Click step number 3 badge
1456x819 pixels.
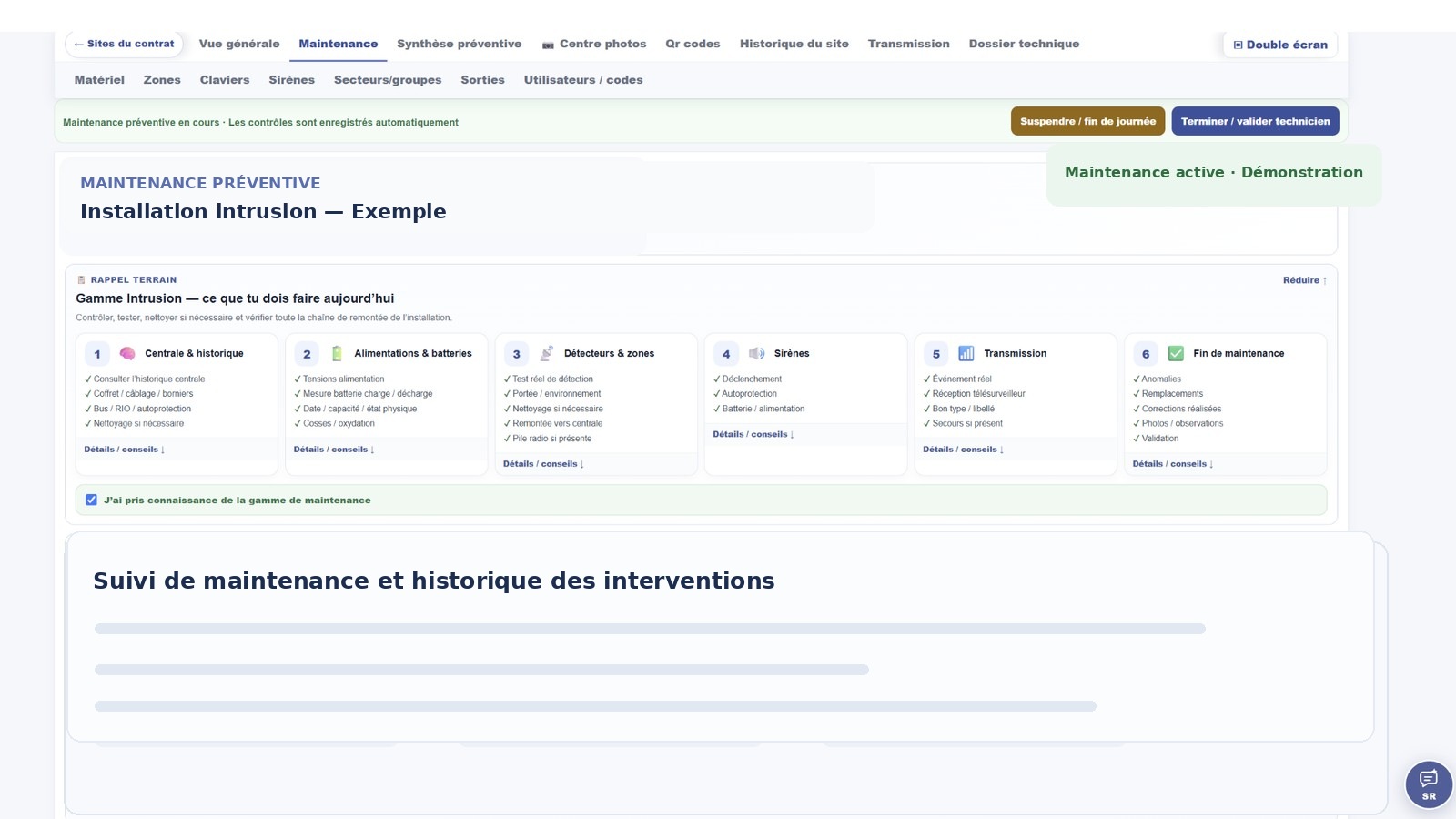[x=516, y=354]
